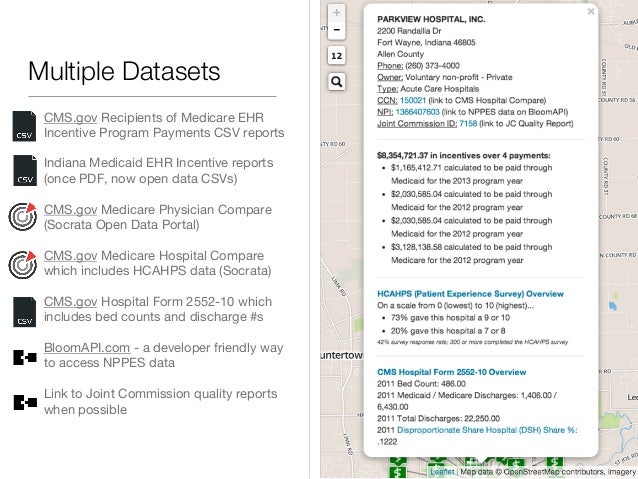Click the CSV icon beside Hospital Form 2552-10

24,312
